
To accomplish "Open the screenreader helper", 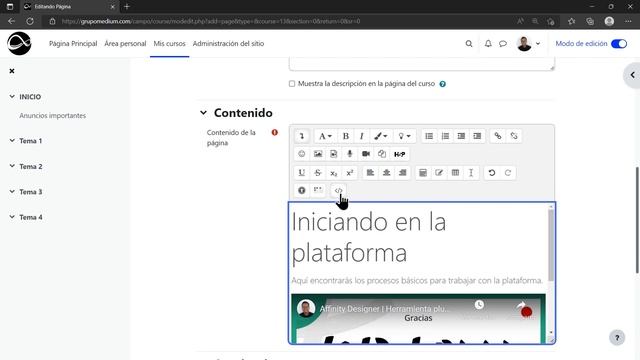I will (x=318, y=190).
